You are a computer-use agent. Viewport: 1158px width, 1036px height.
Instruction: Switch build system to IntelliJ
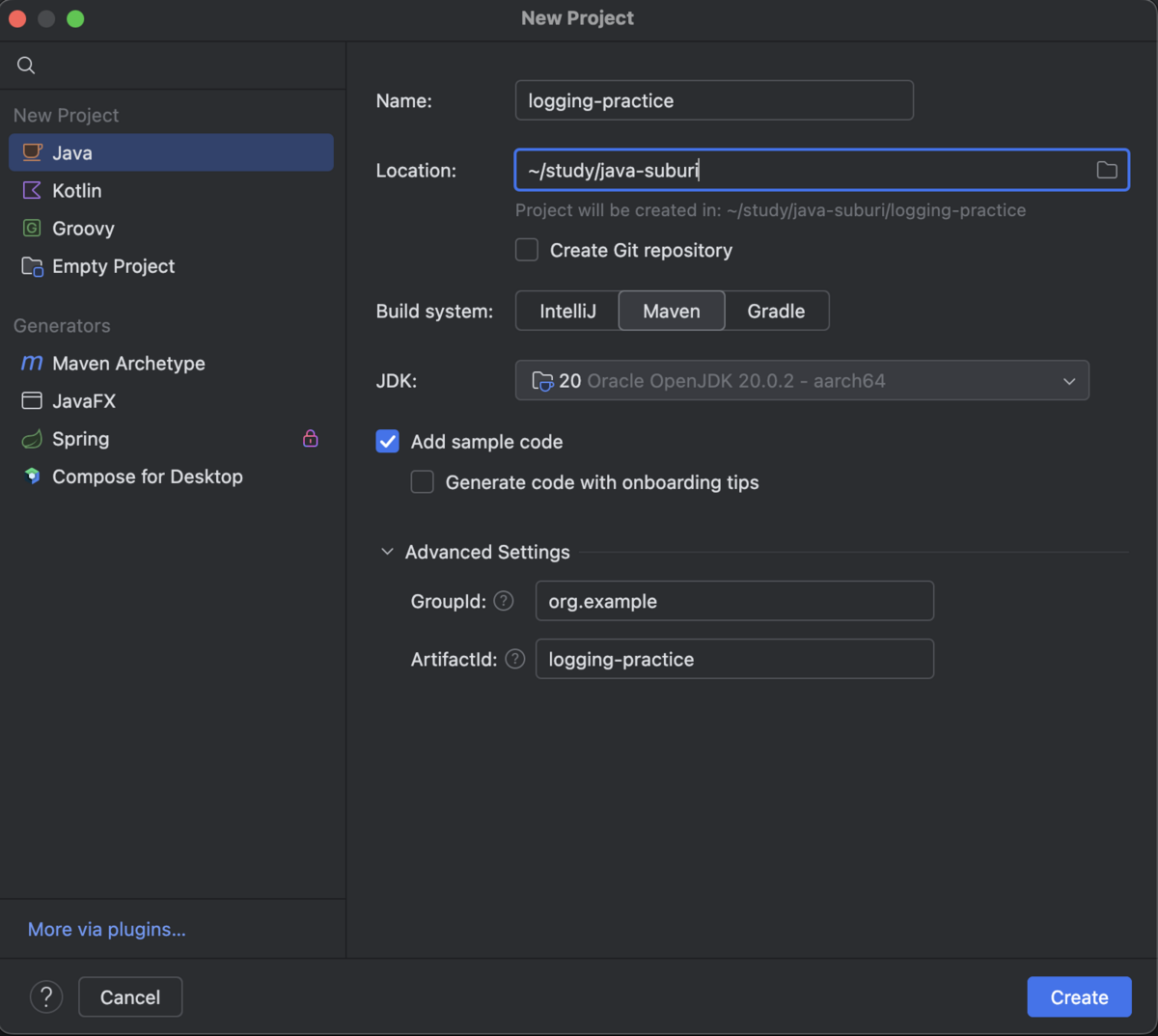pos(567,311)
